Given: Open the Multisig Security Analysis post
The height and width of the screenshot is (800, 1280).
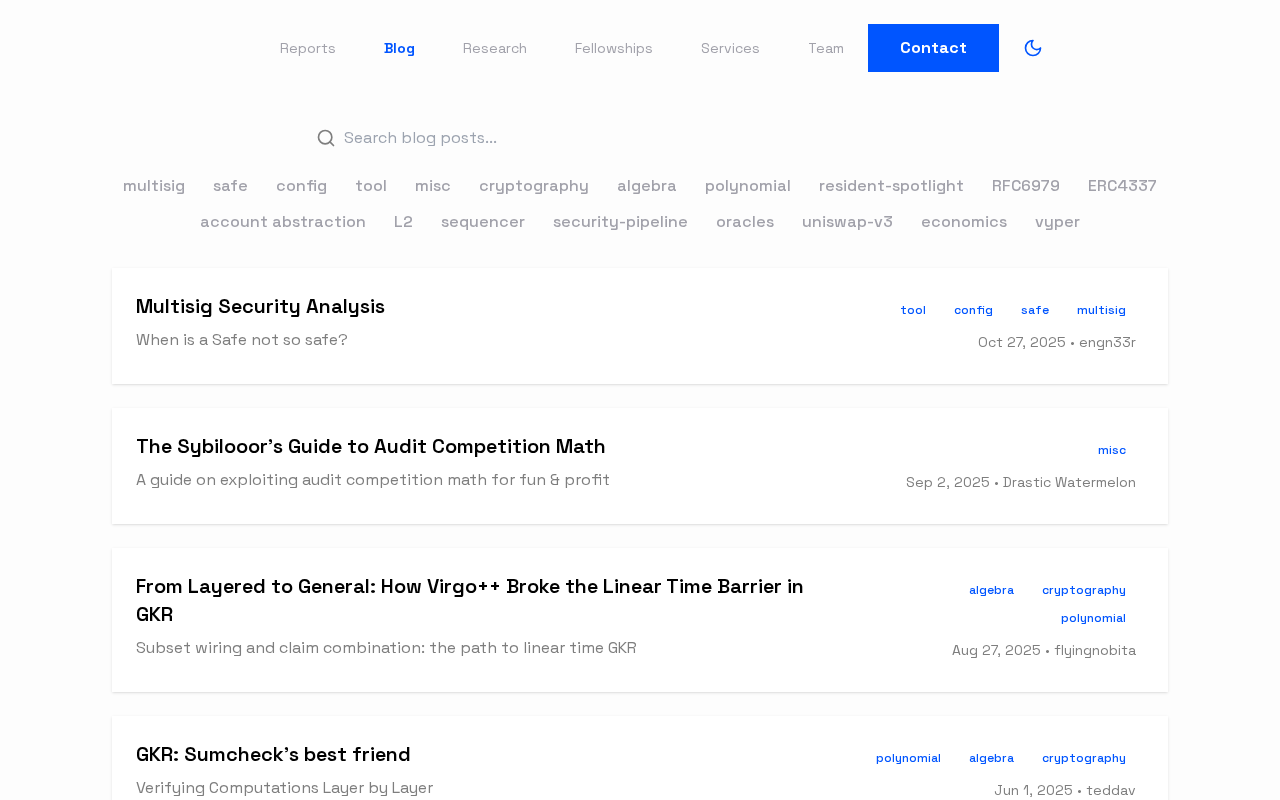Looking at the screenshot, I should [x=260, y=307].
